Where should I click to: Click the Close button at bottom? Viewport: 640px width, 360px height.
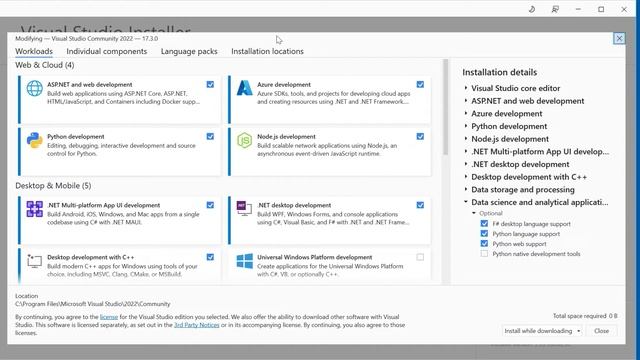[x=601, y=331]
